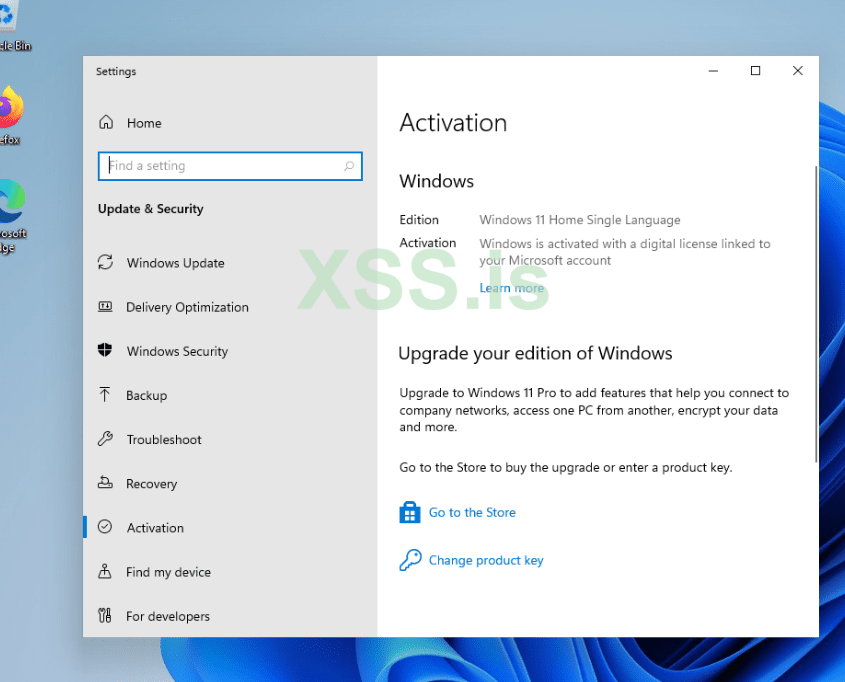Click the Upgrade your edition of Windows heading

click(535, 353)
